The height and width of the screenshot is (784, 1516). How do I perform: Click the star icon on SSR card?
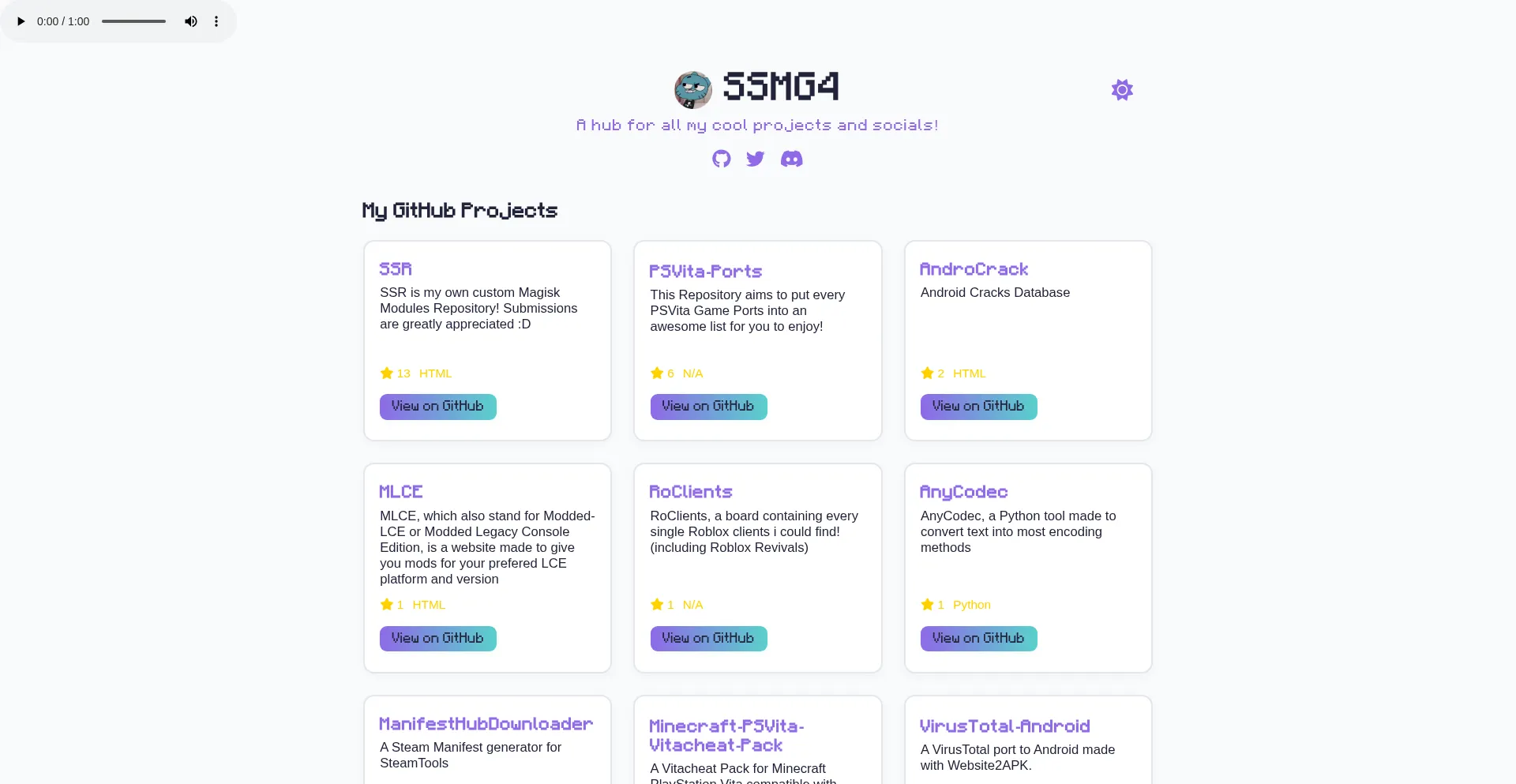pyautogui.click(x=387, y=373)
